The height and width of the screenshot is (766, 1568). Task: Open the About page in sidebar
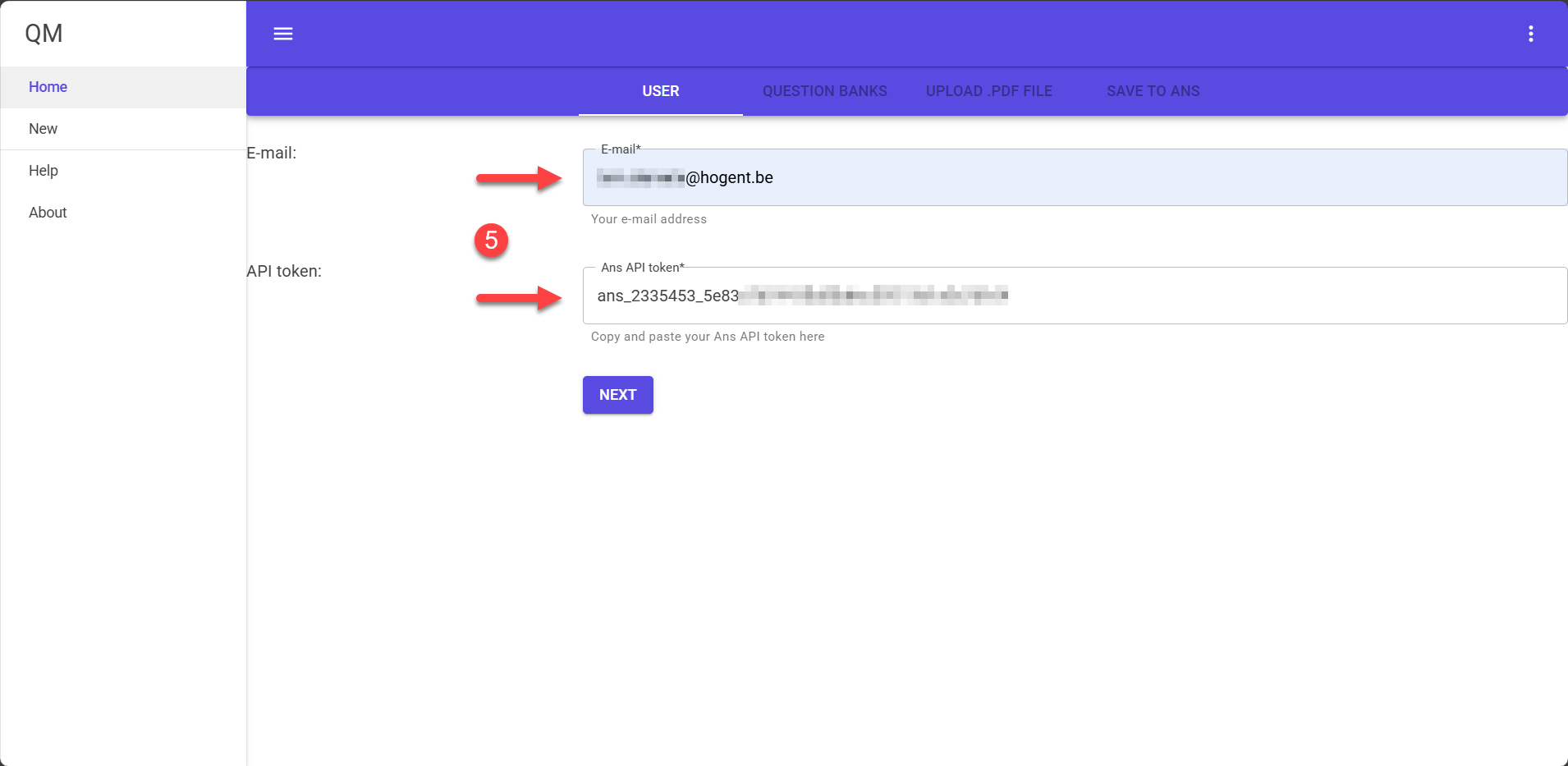(48, 213)
